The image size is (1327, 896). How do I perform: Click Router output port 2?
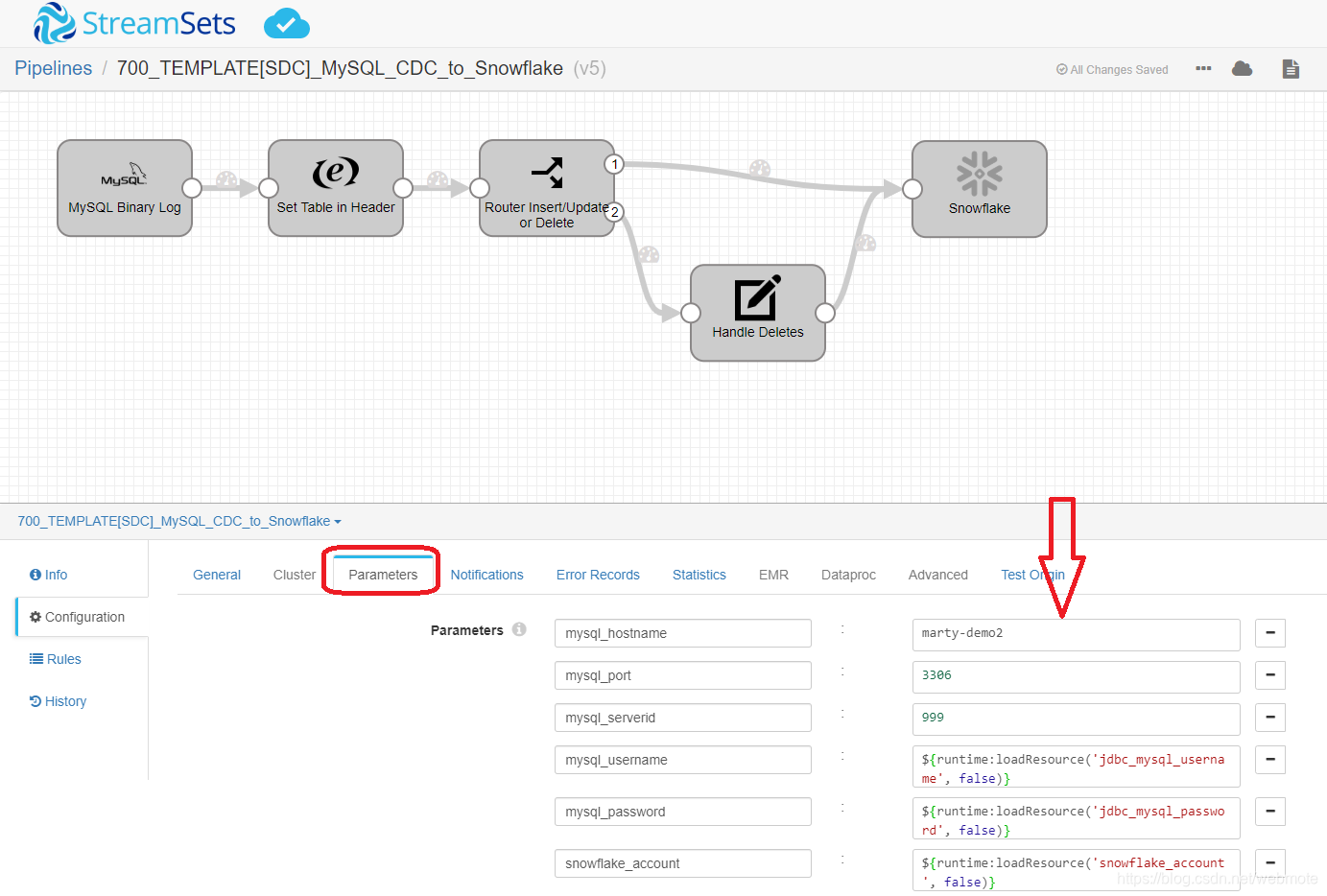pyautogui.click(x=614, y=212)
